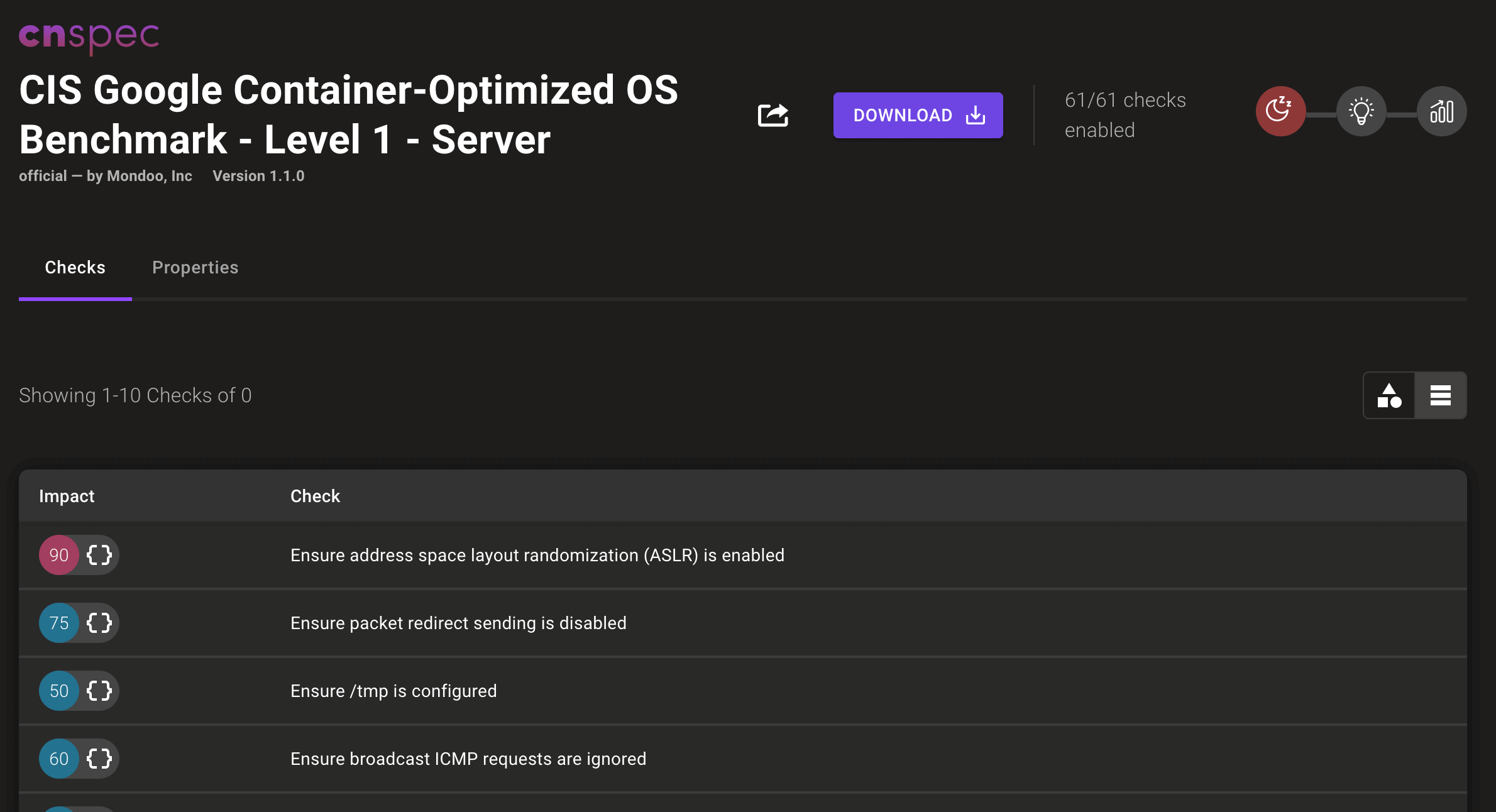Click the red 90 impact badge
Image resolution: width=1496 pixels, height=812 pixels.
[59, 555]
